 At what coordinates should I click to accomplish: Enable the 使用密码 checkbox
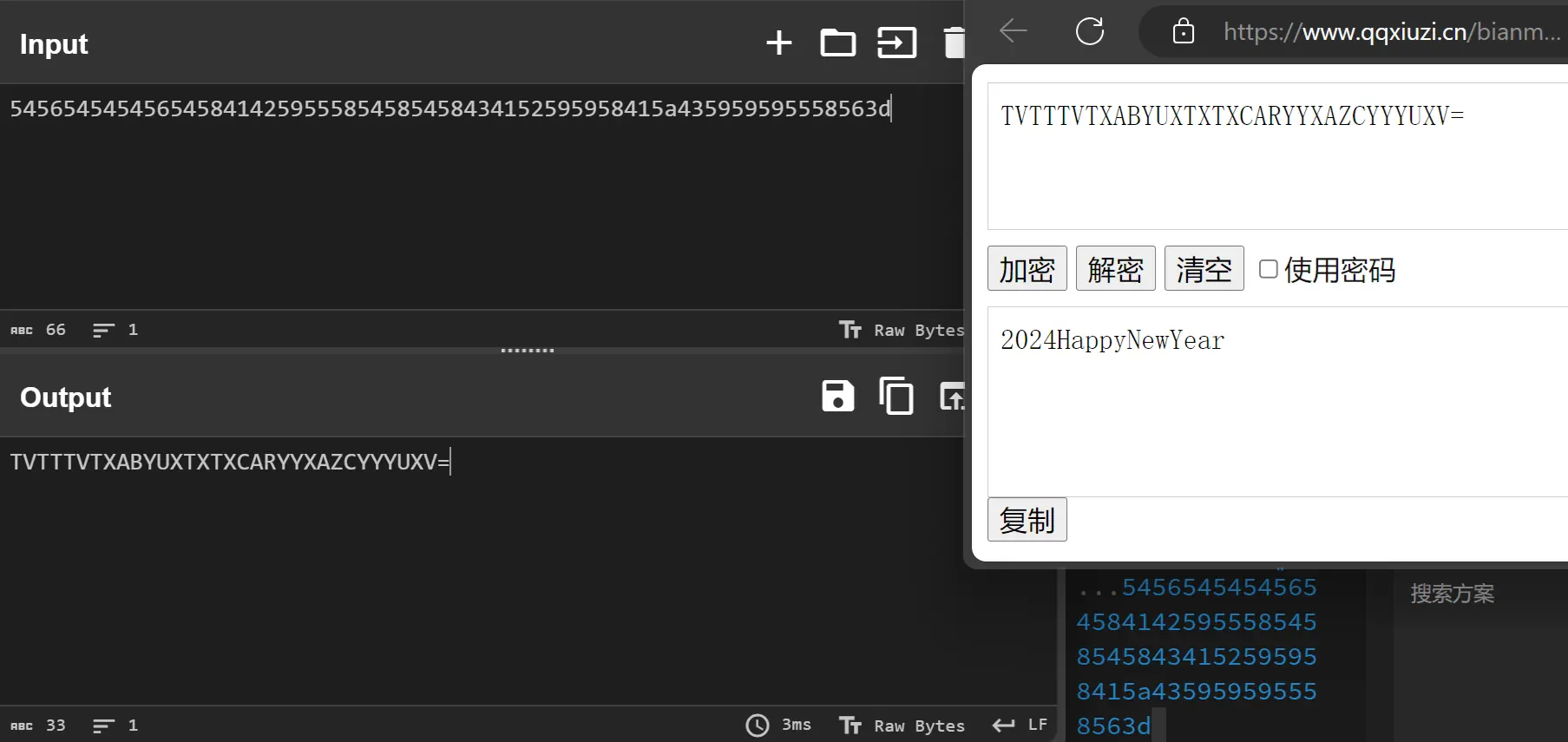point(1268,269)
